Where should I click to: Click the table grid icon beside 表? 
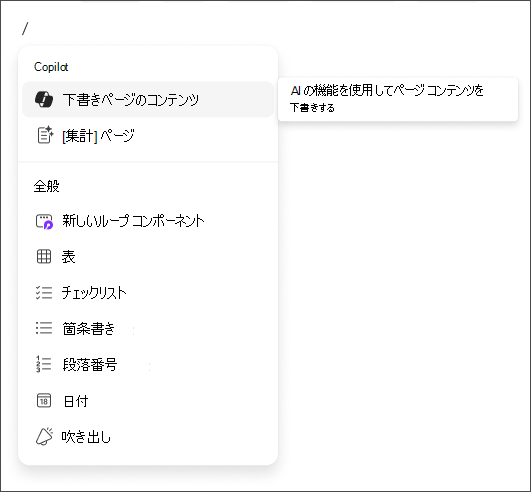point(44,257)
